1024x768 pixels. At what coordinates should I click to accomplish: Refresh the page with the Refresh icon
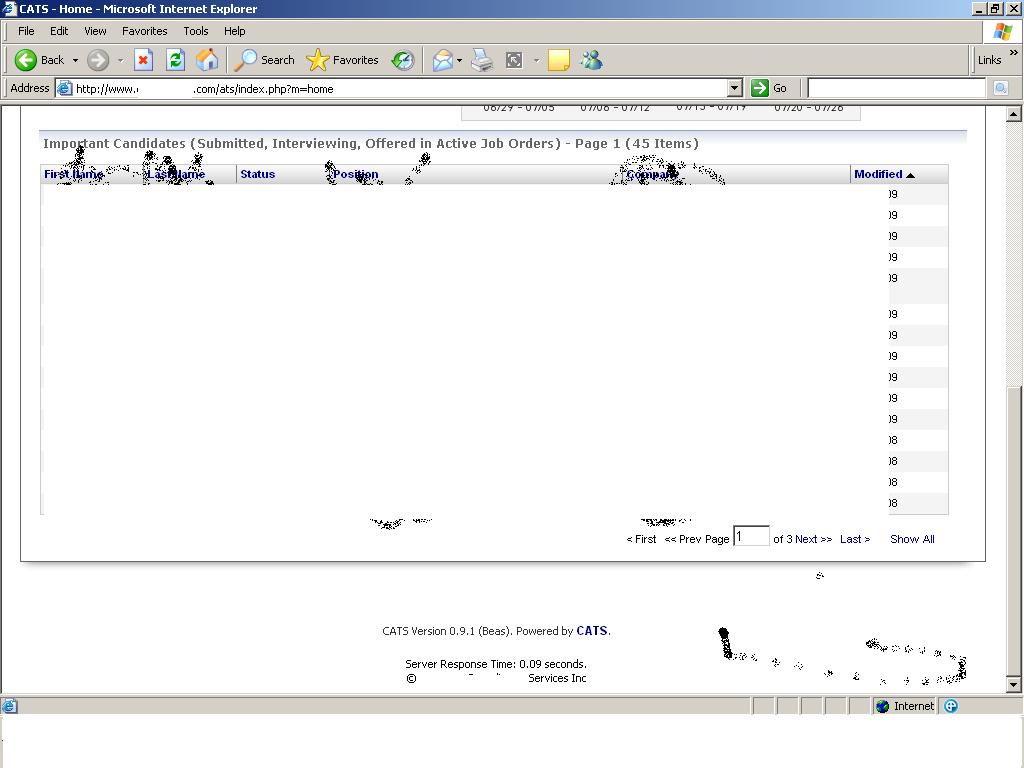click(x=175, y=60)
